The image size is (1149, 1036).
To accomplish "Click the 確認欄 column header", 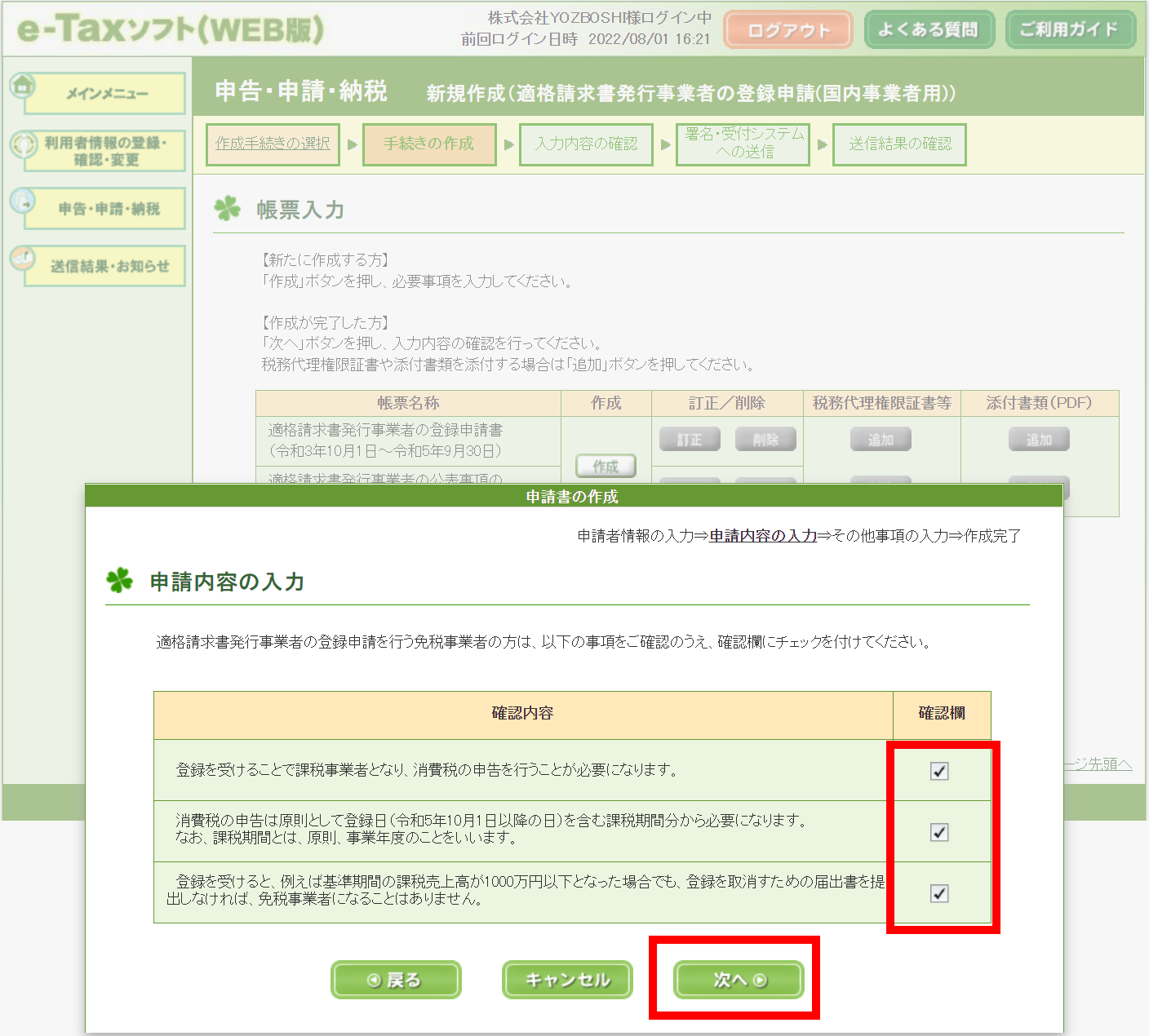I will [942, 714].
